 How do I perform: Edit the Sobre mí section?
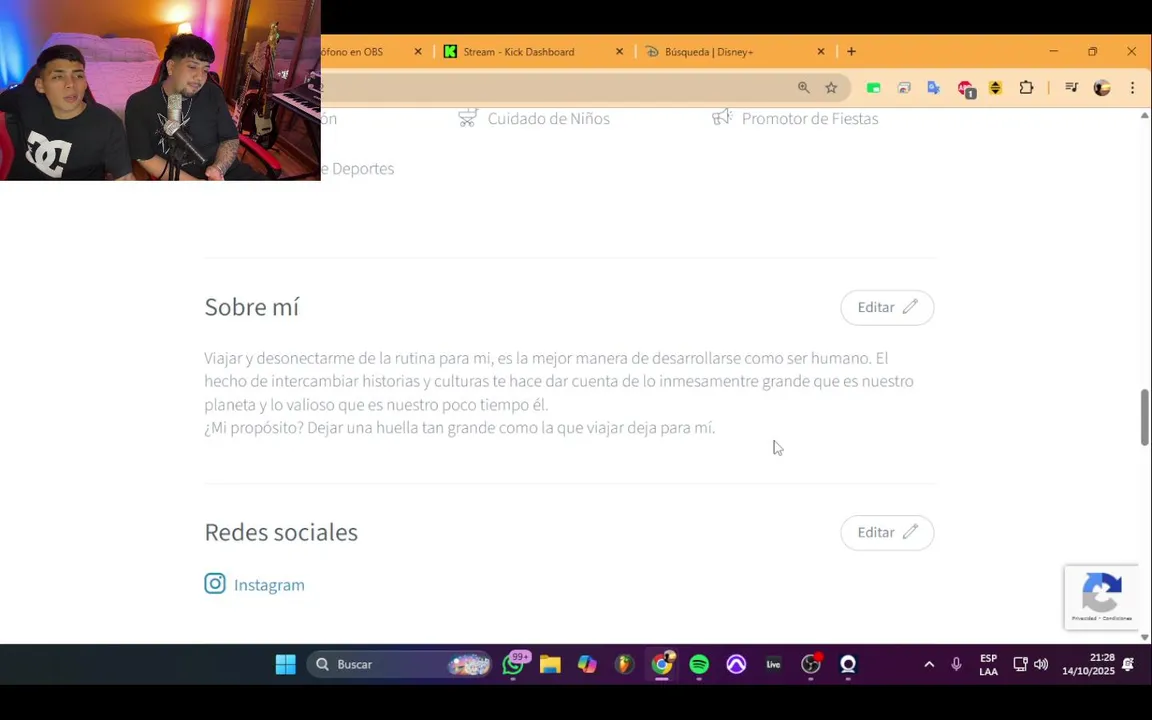[x=887, y=307]
